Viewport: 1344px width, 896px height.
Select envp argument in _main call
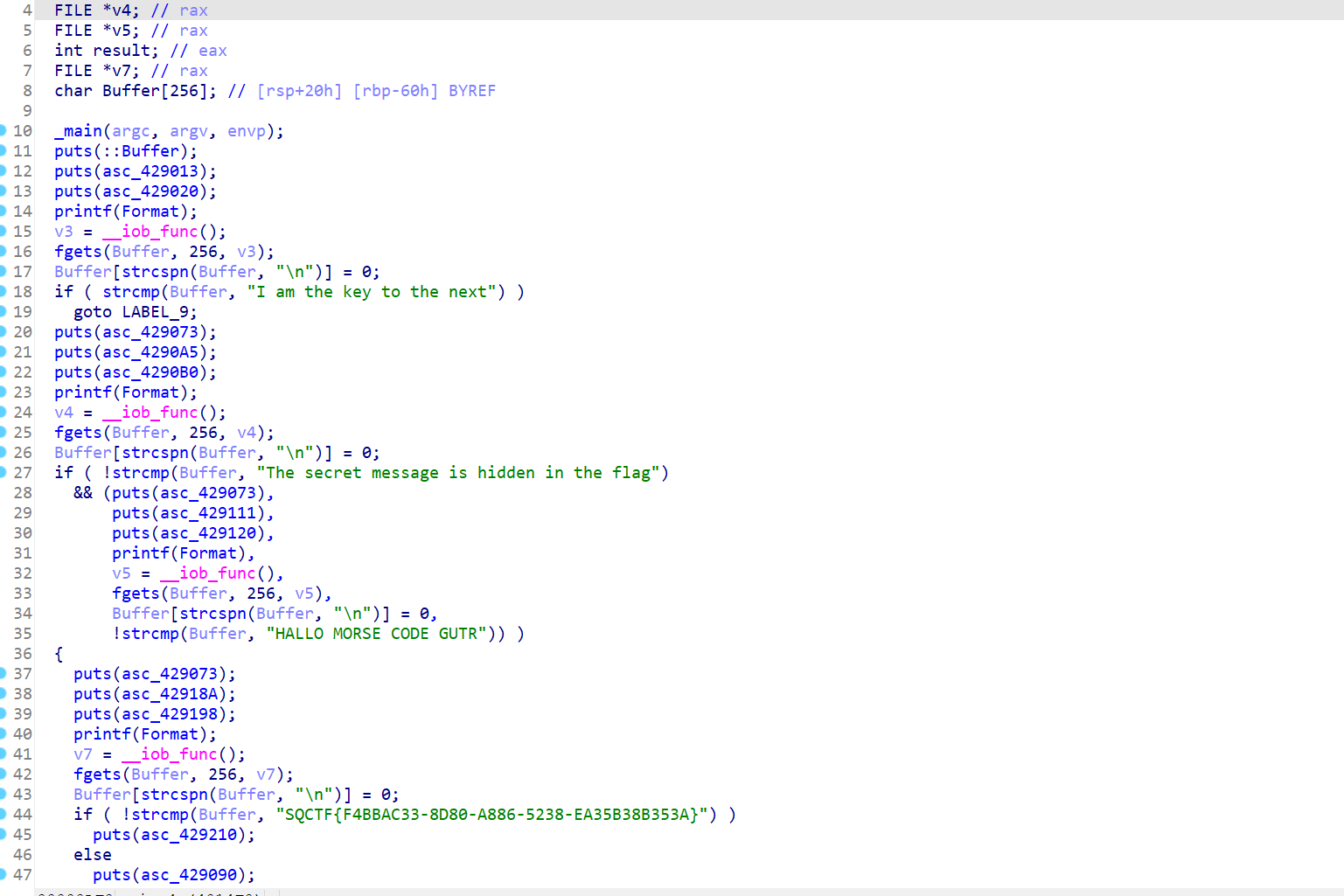[247, 131]
